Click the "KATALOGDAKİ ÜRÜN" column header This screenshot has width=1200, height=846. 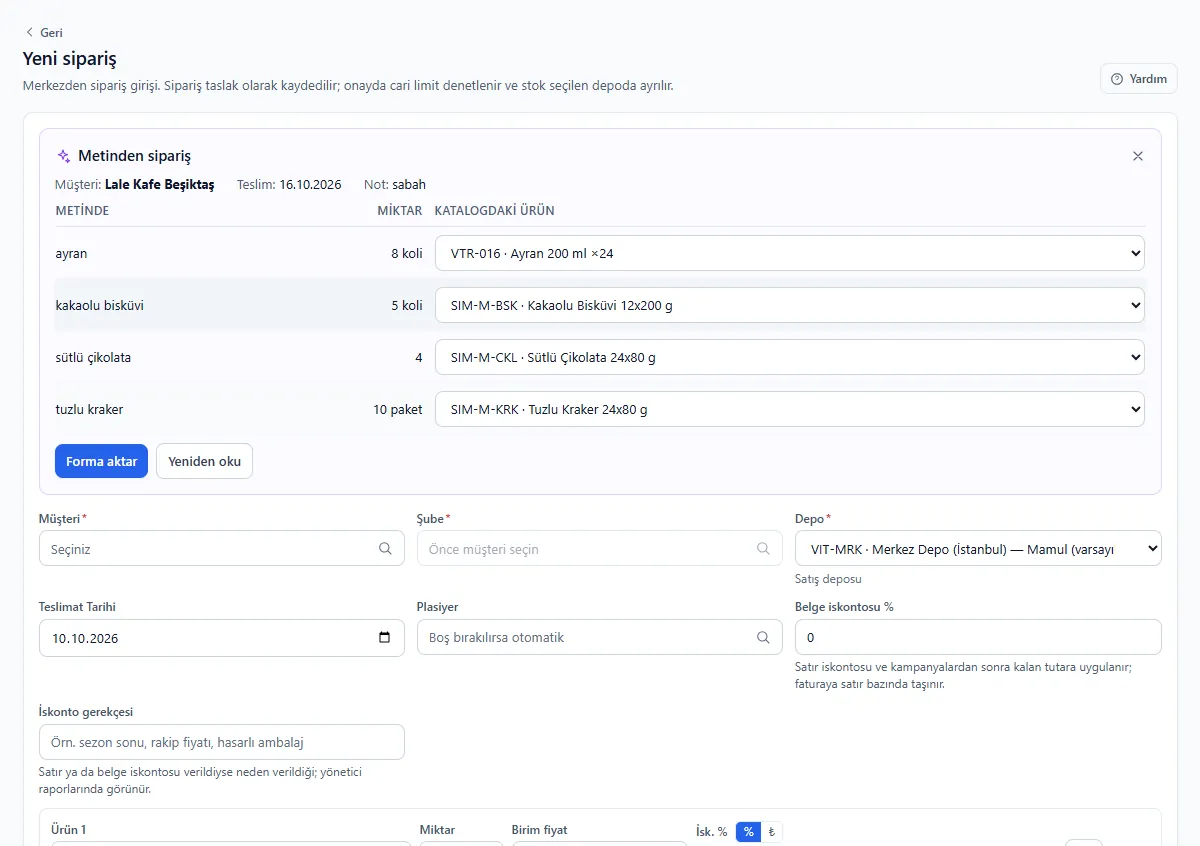pos(494,211)
